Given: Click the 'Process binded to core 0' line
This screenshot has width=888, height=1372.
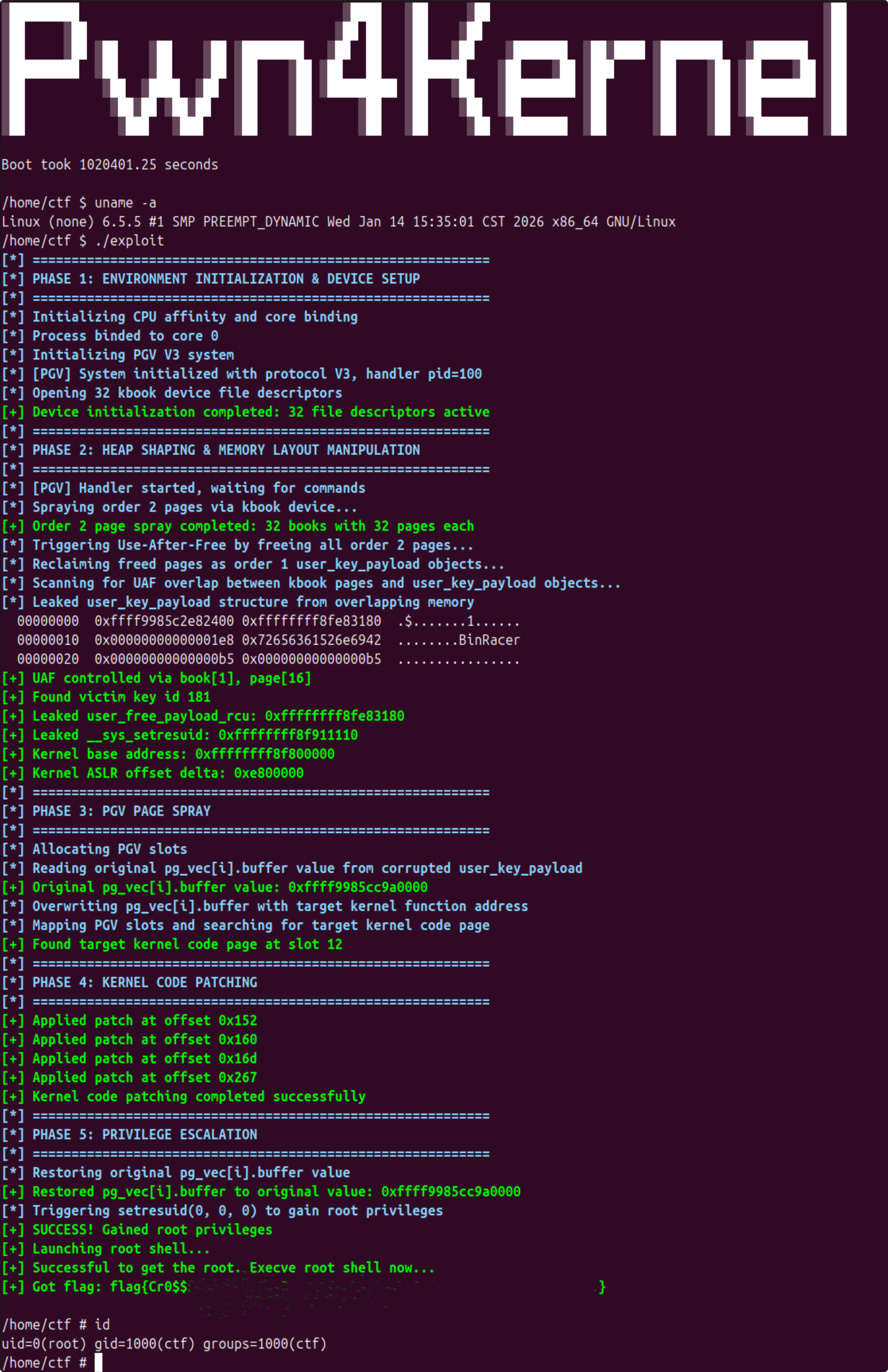Looking at the screenshot, I should (125, 336).
